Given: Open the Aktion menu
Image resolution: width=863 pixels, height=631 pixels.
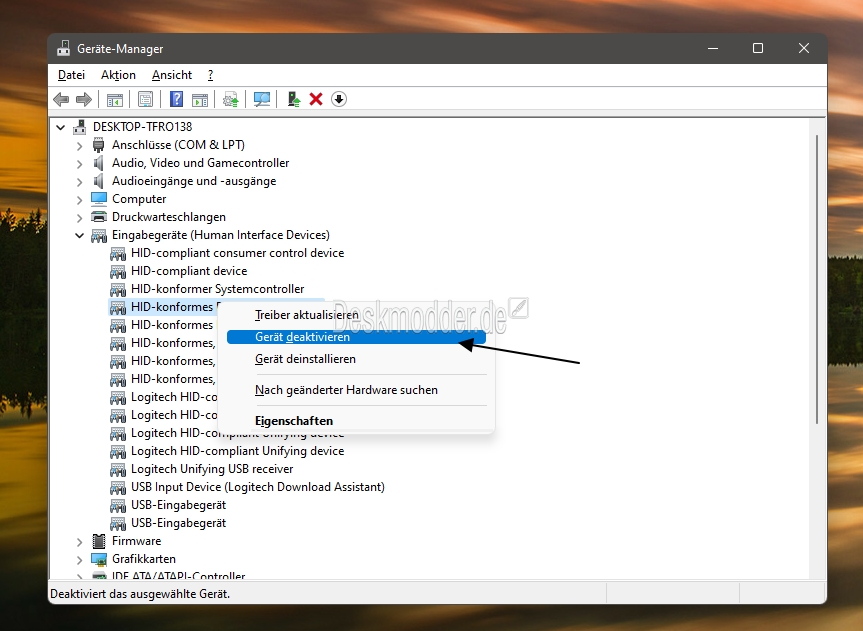Looking at the screenshot, I should point(118,75).
